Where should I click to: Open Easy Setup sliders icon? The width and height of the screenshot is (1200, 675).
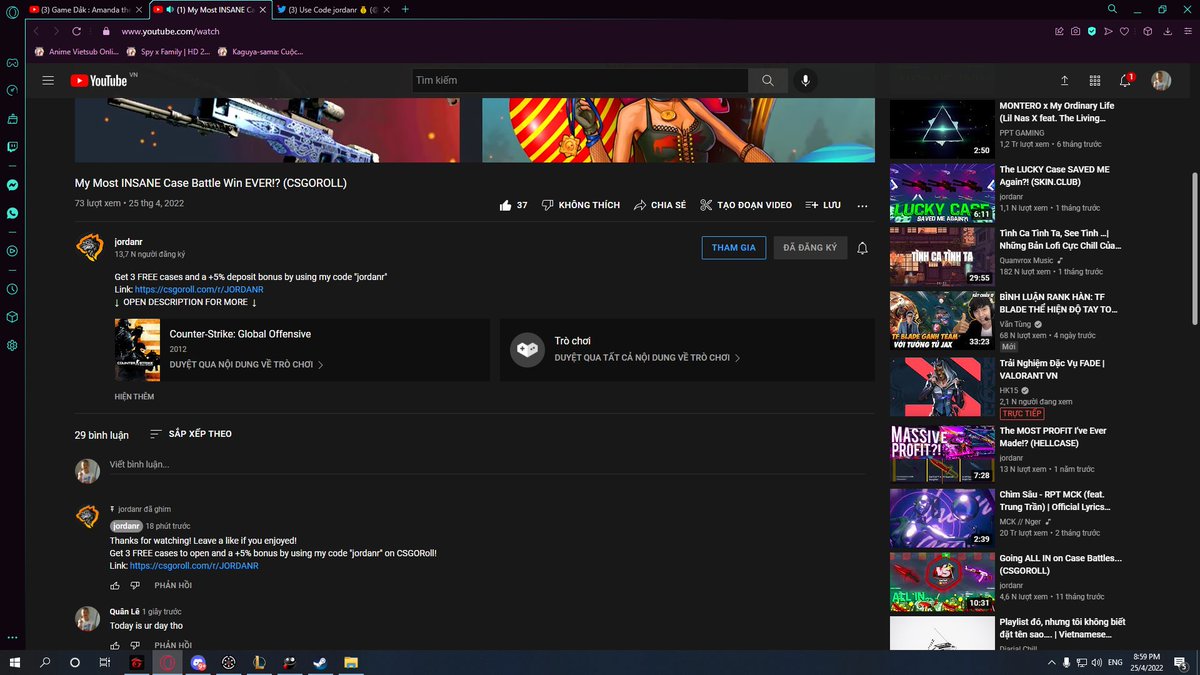coord(1186,31)
